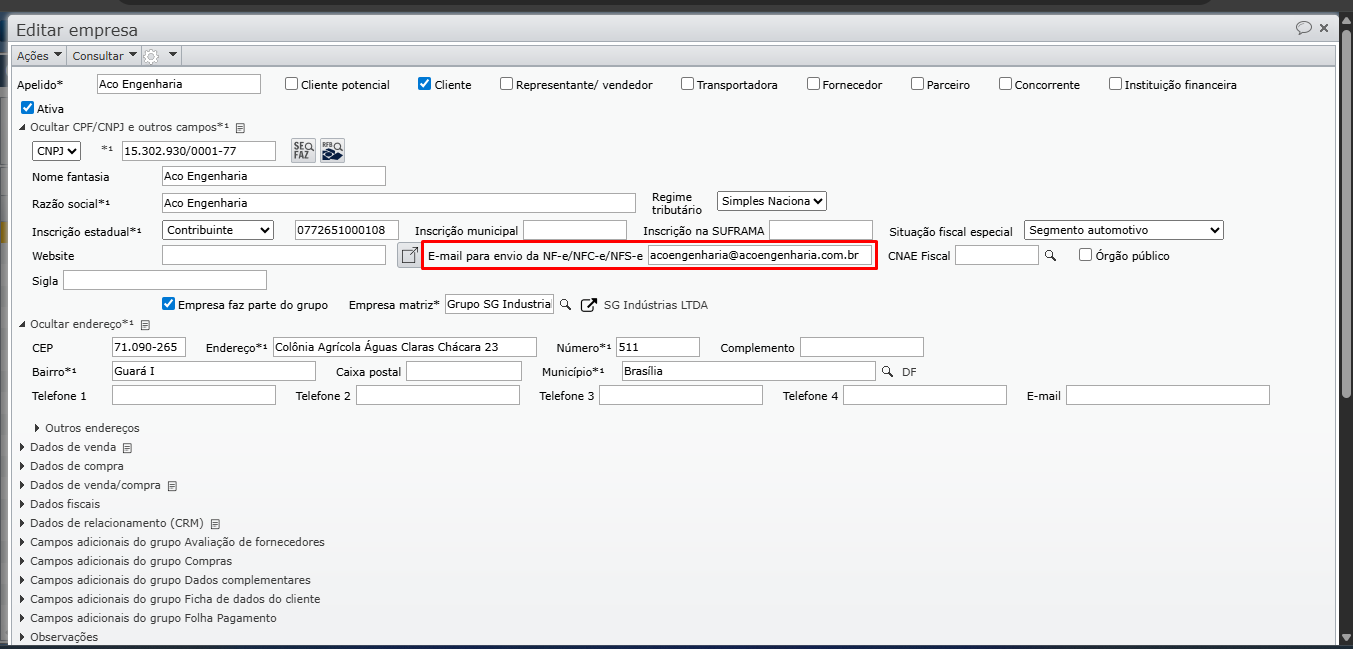This screenshot has width=1353, height=649.
Task: Open the dropdown arrow next to the gear
Action: (173, 55)
